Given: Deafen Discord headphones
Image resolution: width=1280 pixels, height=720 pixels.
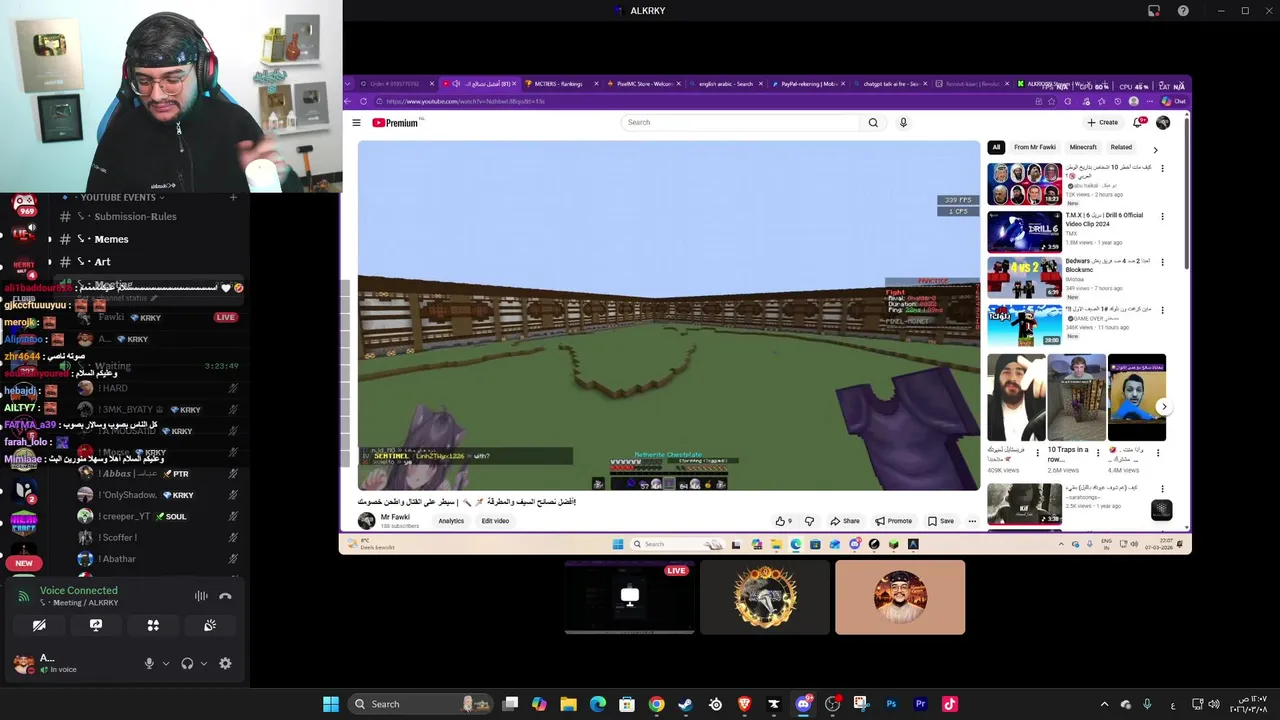Looking at the screenshot, I should pos(187,663).
